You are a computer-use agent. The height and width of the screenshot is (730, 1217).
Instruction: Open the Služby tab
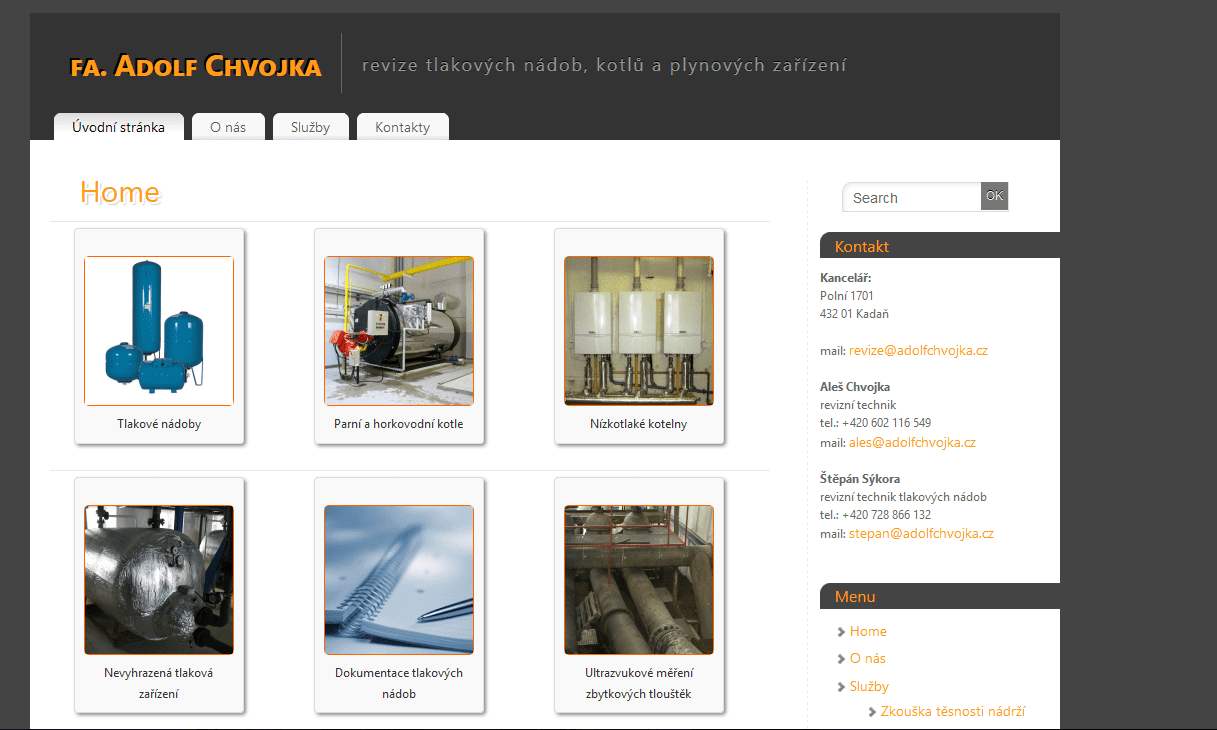click(310, 127)
